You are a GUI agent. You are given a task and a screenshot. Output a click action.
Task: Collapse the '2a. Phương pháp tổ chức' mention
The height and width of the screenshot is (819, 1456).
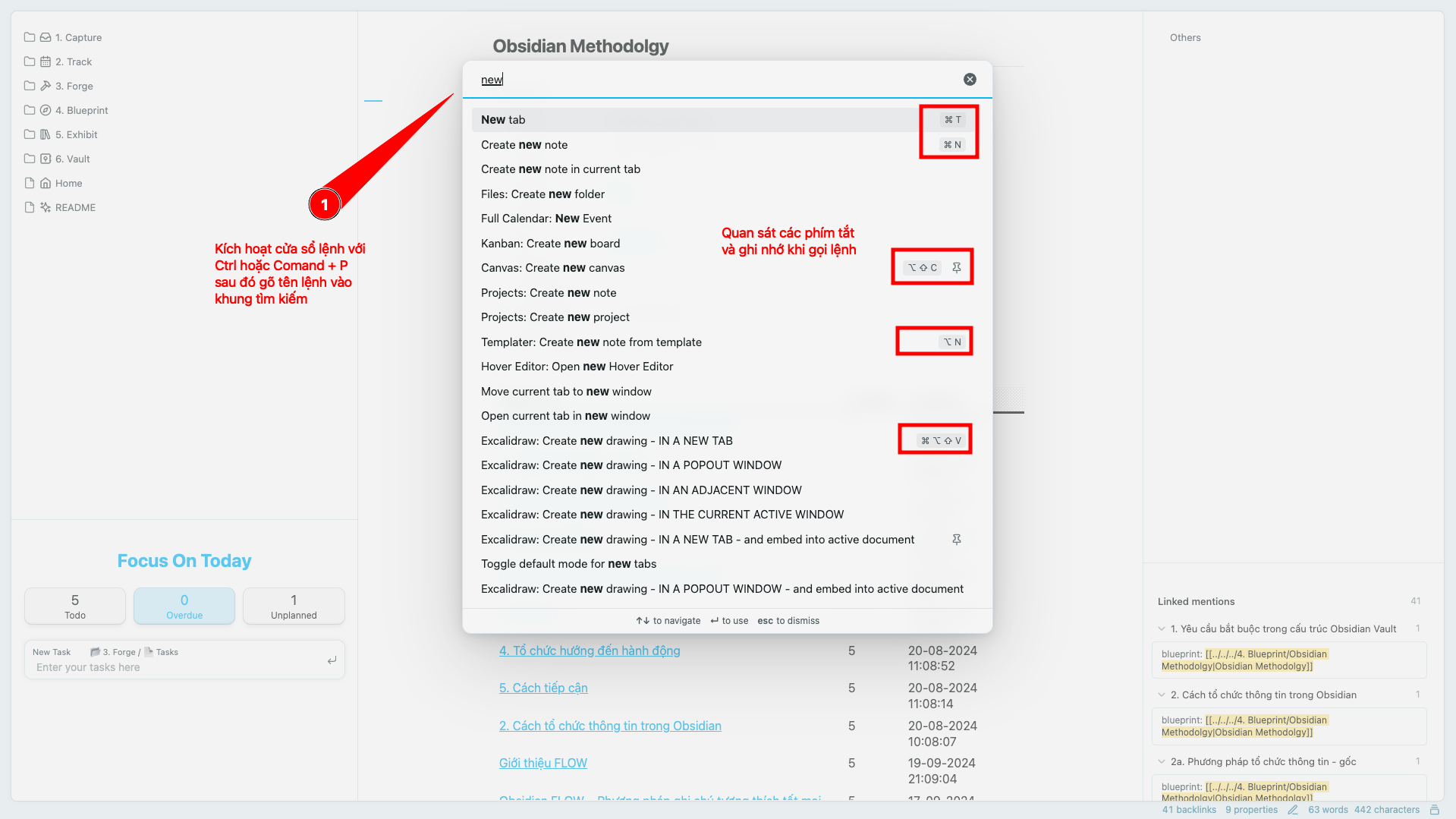(1161, 761)
